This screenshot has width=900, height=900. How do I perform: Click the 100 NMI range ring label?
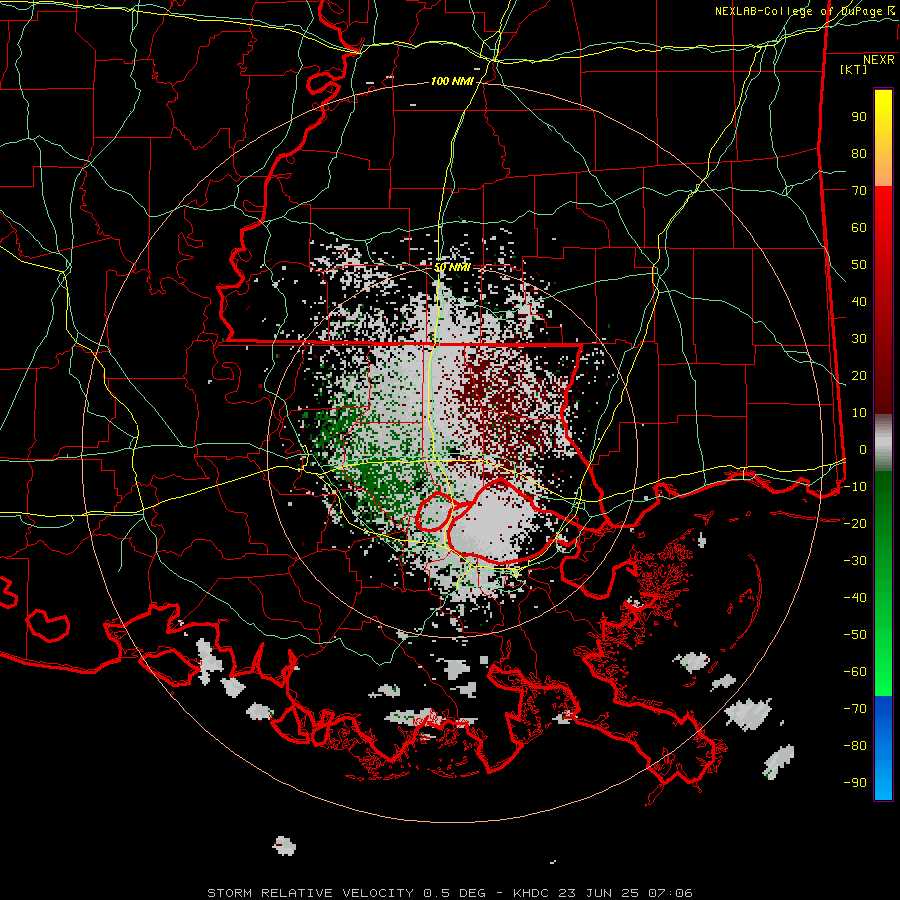click(452, 82)
